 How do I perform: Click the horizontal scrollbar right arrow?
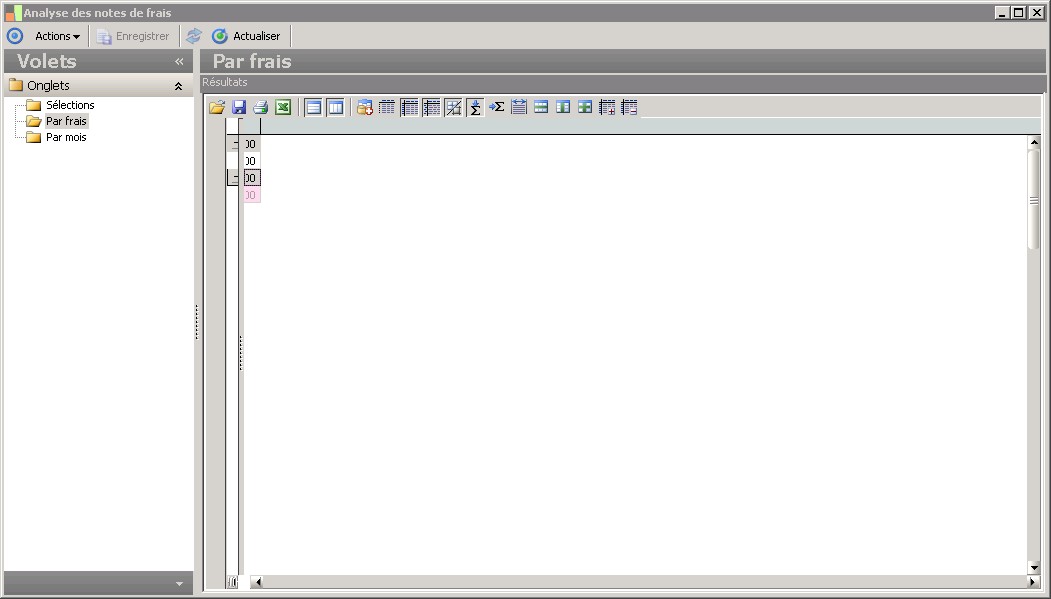[x=1033, y=582]
